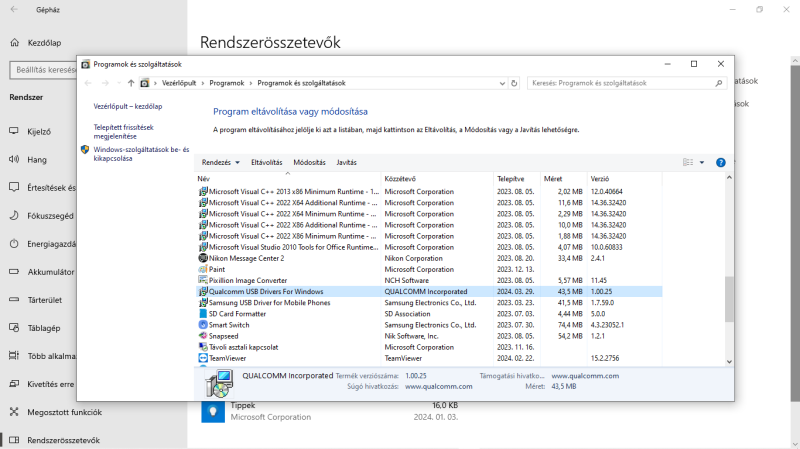Image resolution: width=800 pixels, height=449 pixels.
Task: Click the Távoli asztali kapcsolat icon
Action: pyautogui.click(x=203, y=347)
